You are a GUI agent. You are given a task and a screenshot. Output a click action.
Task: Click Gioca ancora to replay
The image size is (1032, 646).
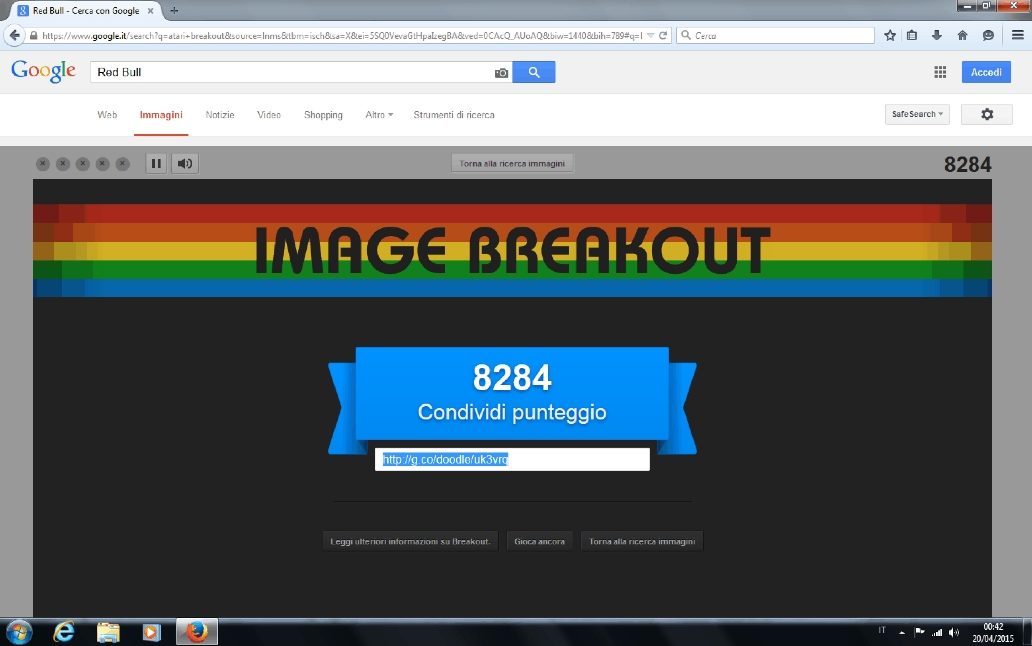(x=540, y=541)
